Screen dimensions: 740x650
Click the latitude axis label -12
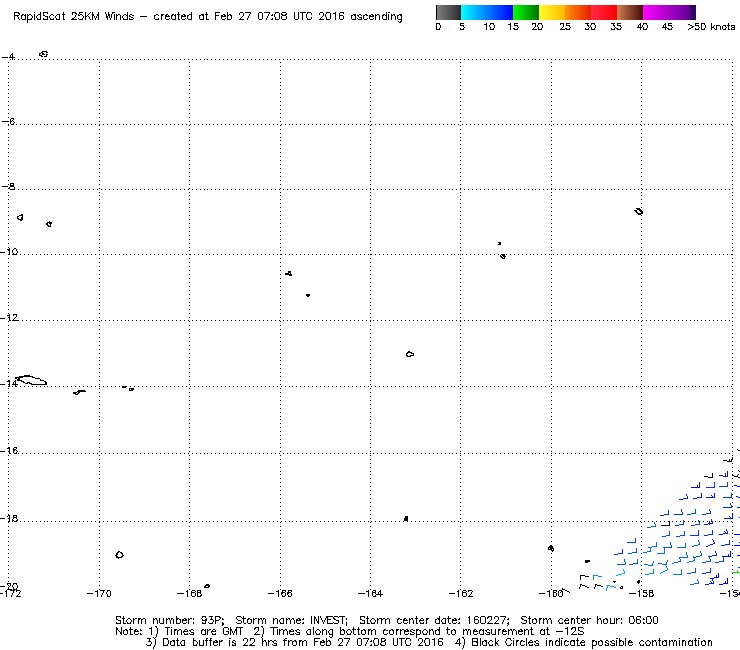tap(9, 317)
